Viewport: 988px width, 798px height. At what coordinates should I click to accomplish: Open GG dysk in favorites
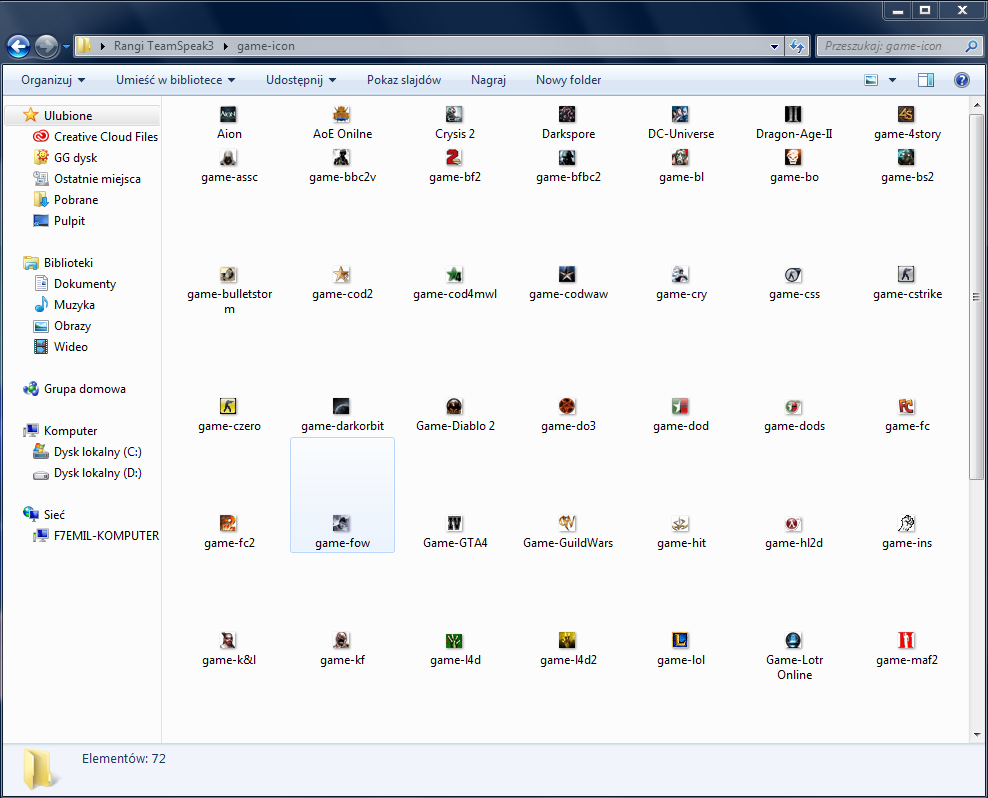[66, 158]
